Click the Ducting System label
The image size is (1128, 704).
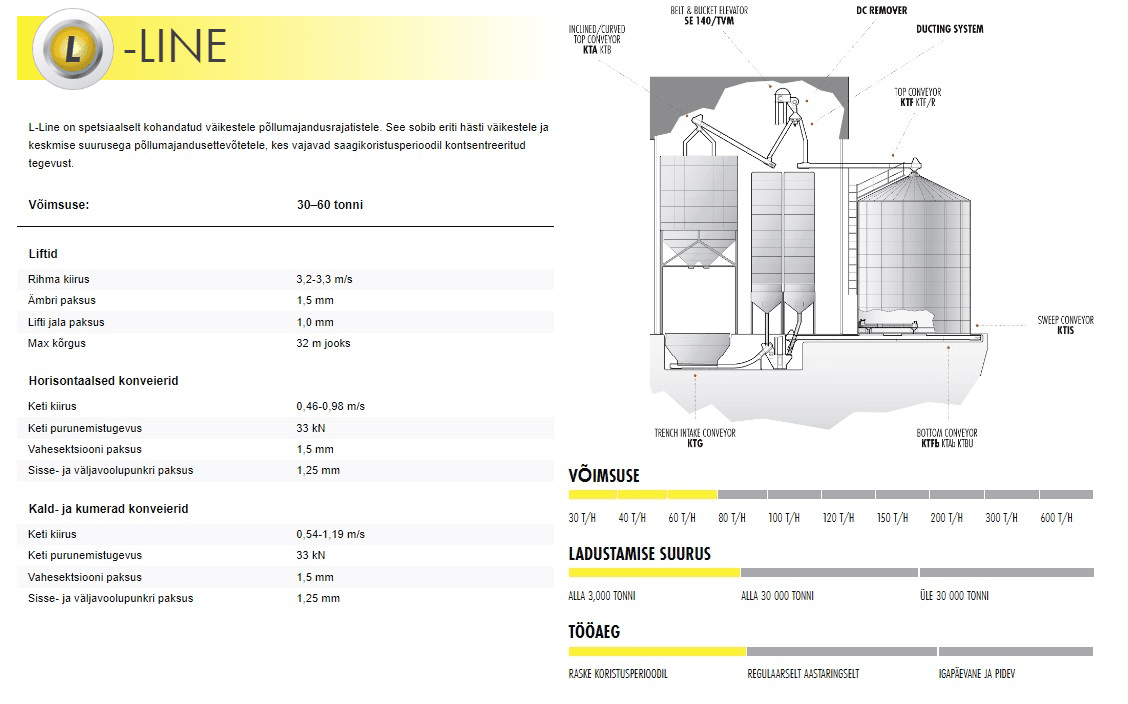coord(949,29)
